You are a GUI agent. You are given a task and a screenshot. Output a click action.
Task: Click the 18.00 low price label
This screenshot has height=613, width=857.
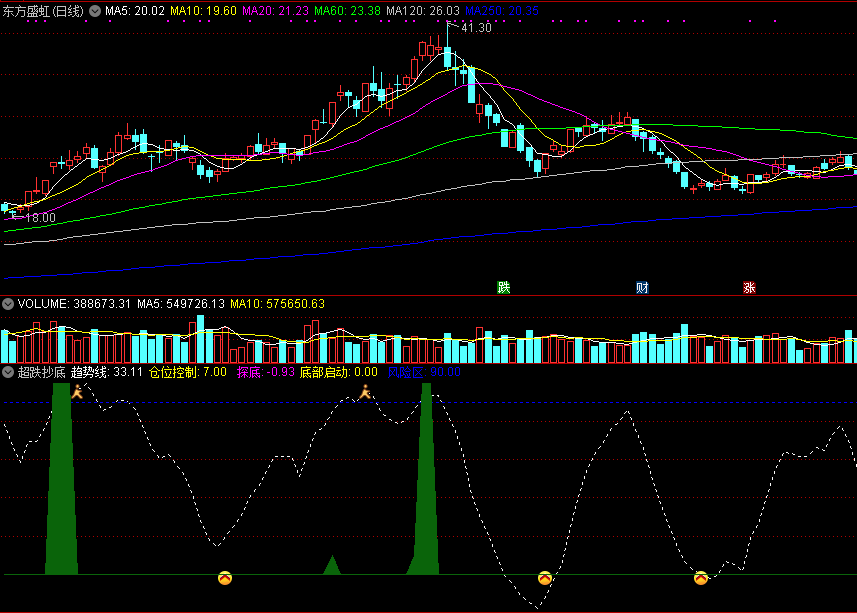(x=40, y=217)
